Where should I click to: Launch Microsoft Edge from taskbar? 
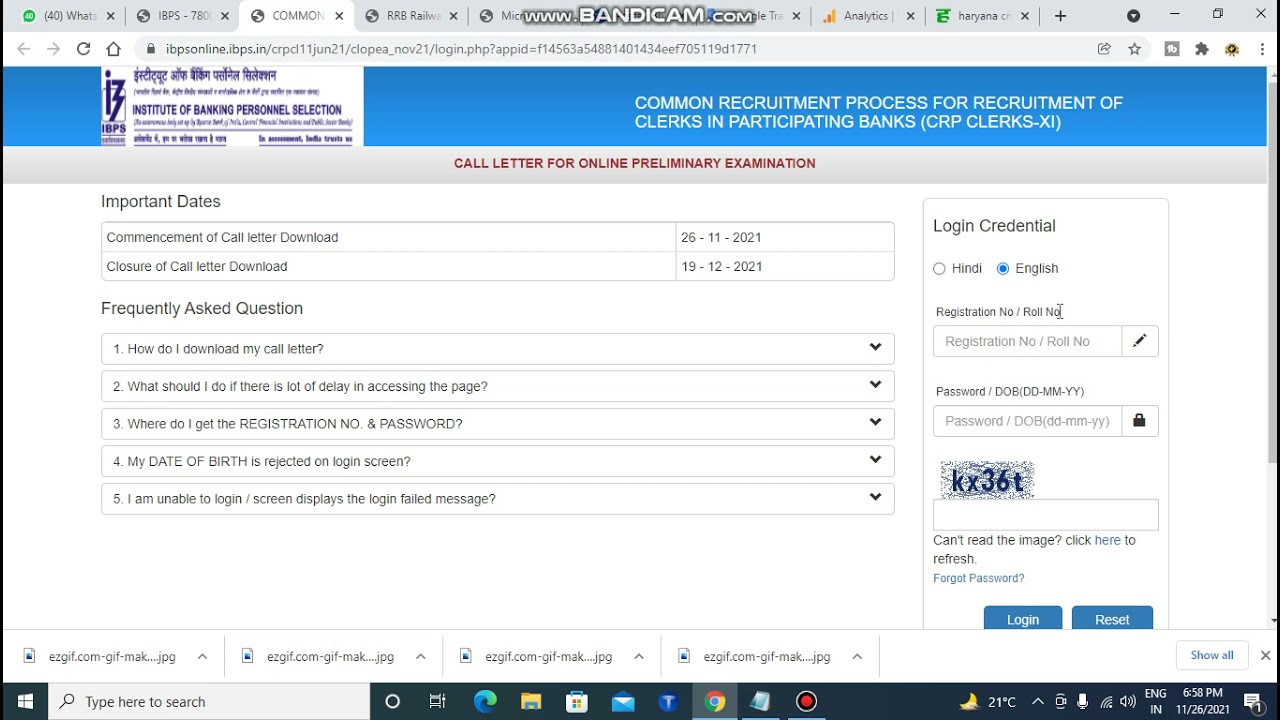click(485, 701)
